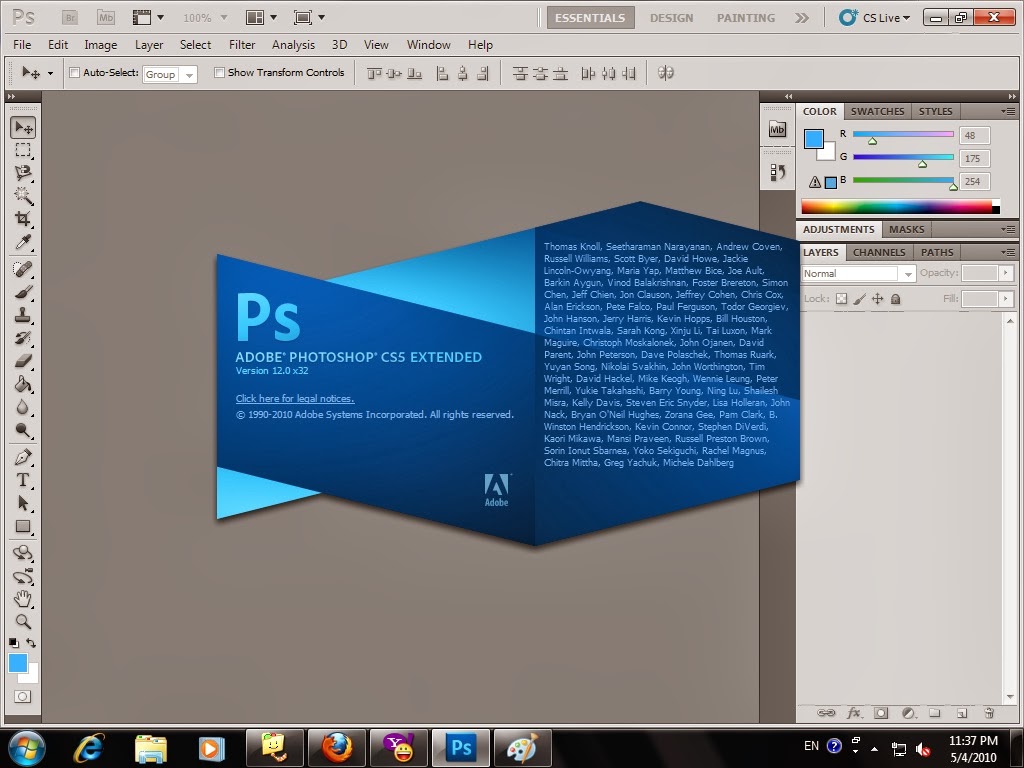This screenshot has height=768, width=1024.
Task: Select the Essentials workspace button
Action: [590, 18]
